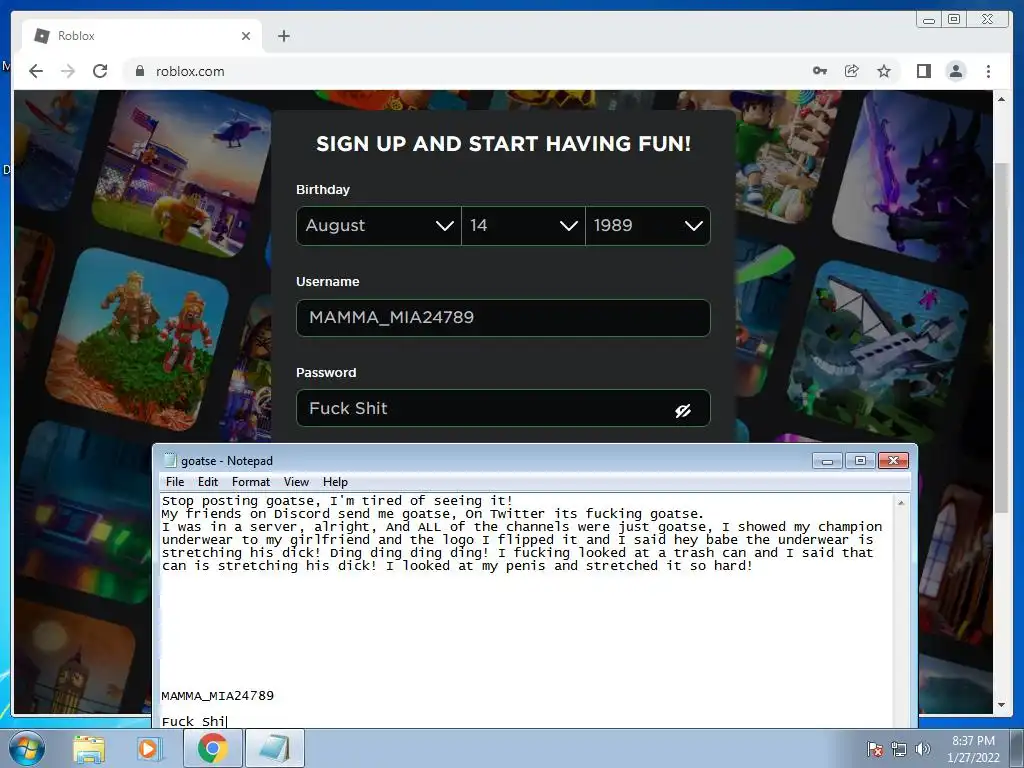Viewport: 1024px width, 768px height.
Task: Minimize the Chrome window
Action: 929,20
